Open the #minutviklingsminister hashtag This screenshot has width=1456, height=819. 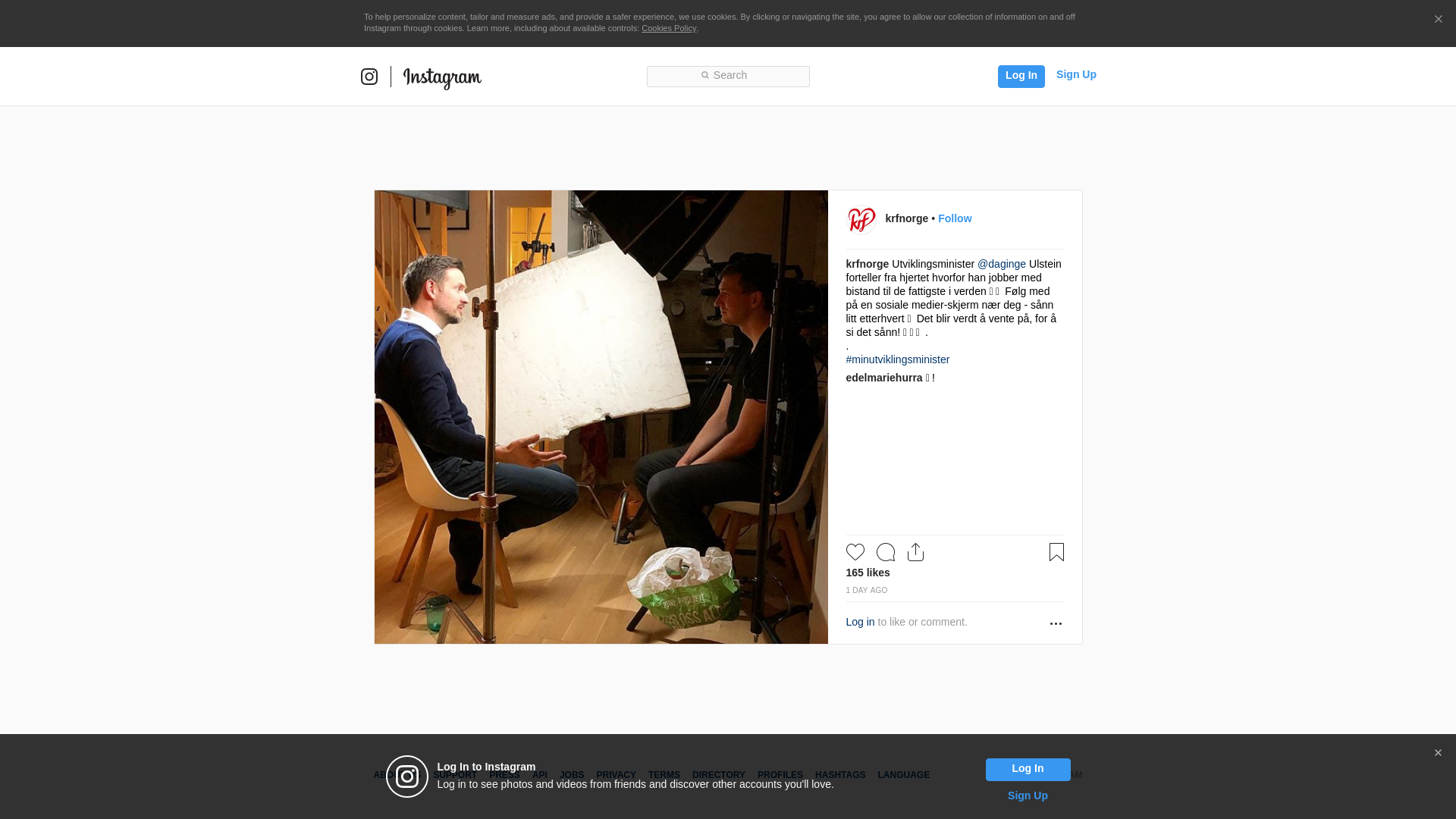(898, 359)
